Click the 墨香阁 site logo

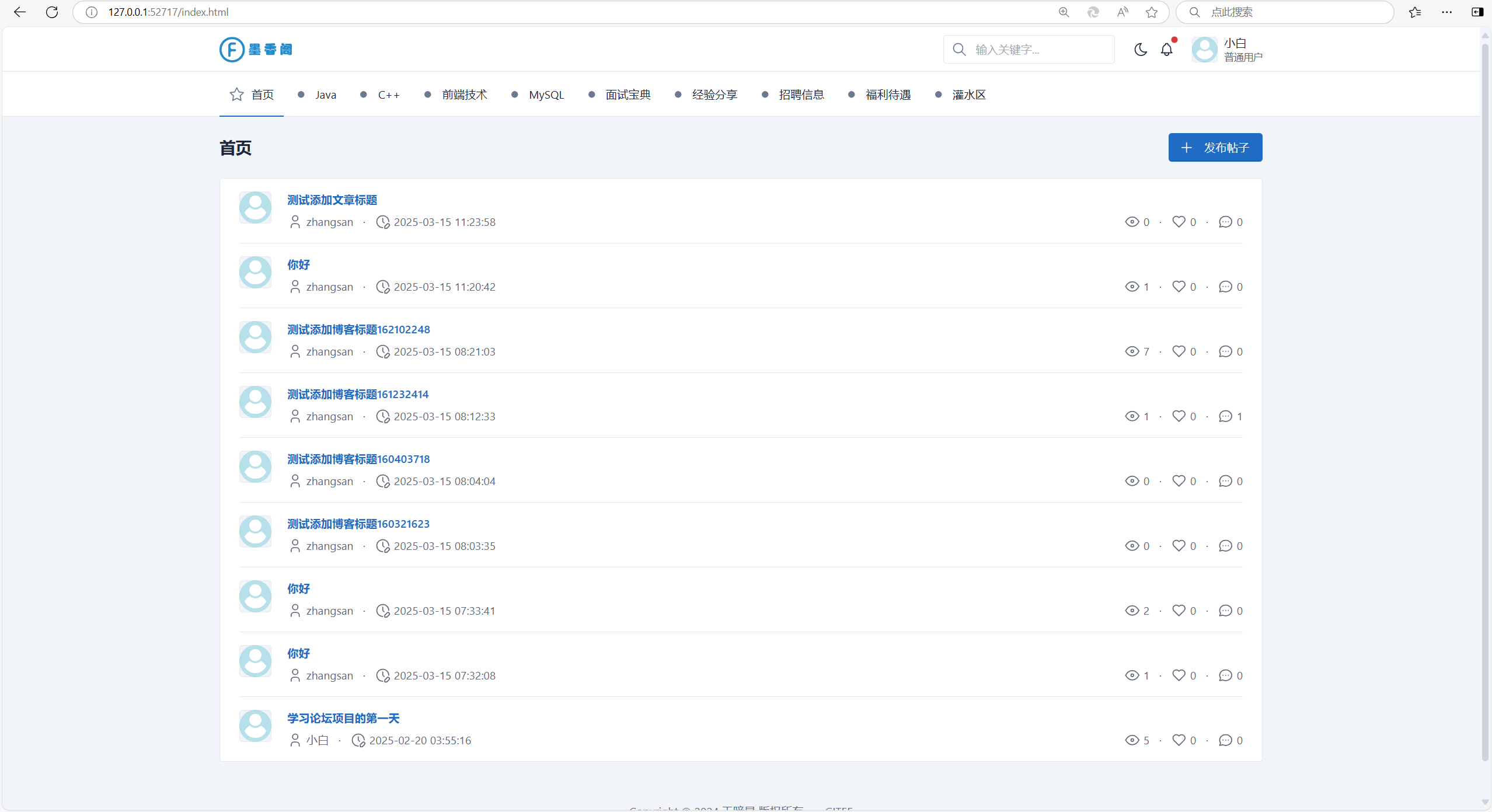click(x=256, y=50)
